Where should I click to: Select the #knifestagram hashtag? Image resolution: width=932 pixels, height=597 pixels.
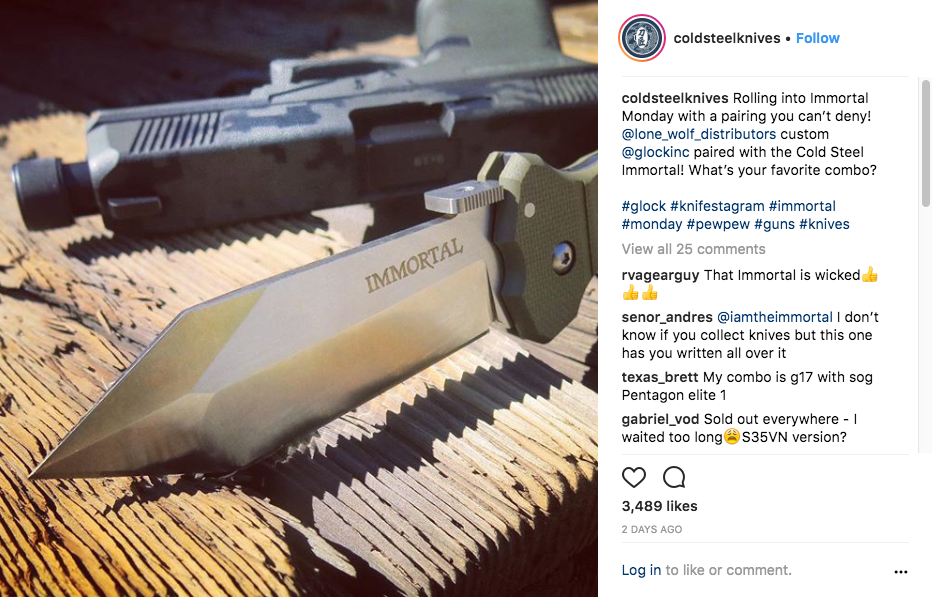717,206
